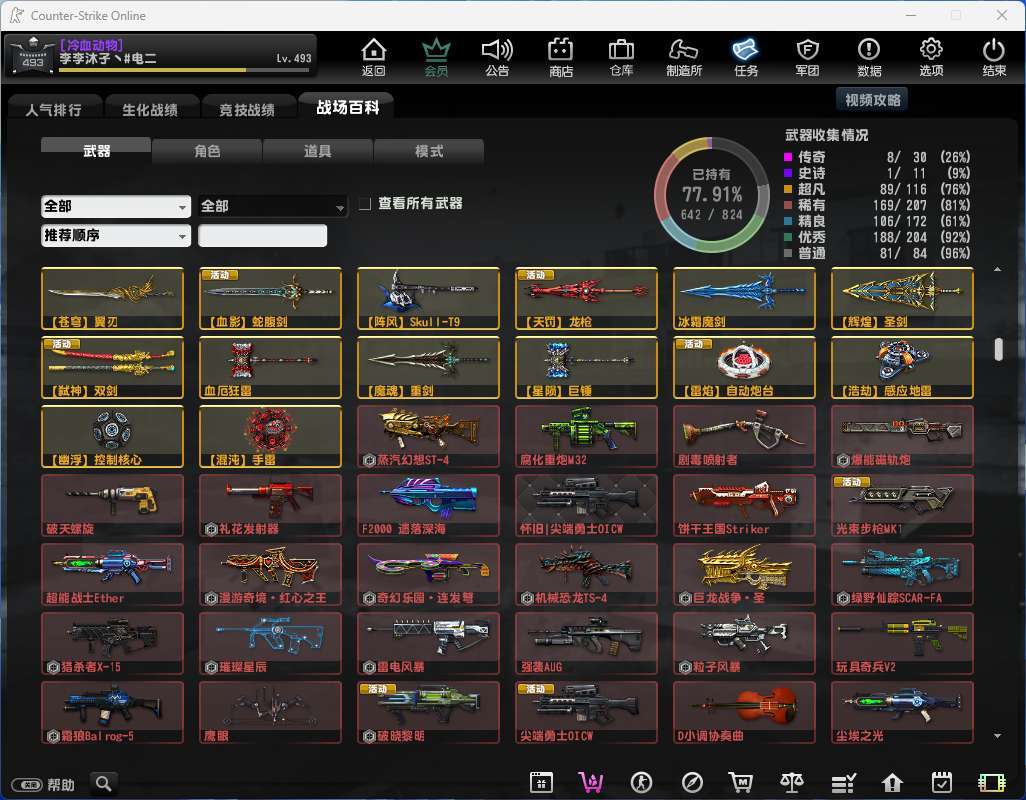Click the colorful film frame icon
This screenshot has height=800, width=1026.
991,782
